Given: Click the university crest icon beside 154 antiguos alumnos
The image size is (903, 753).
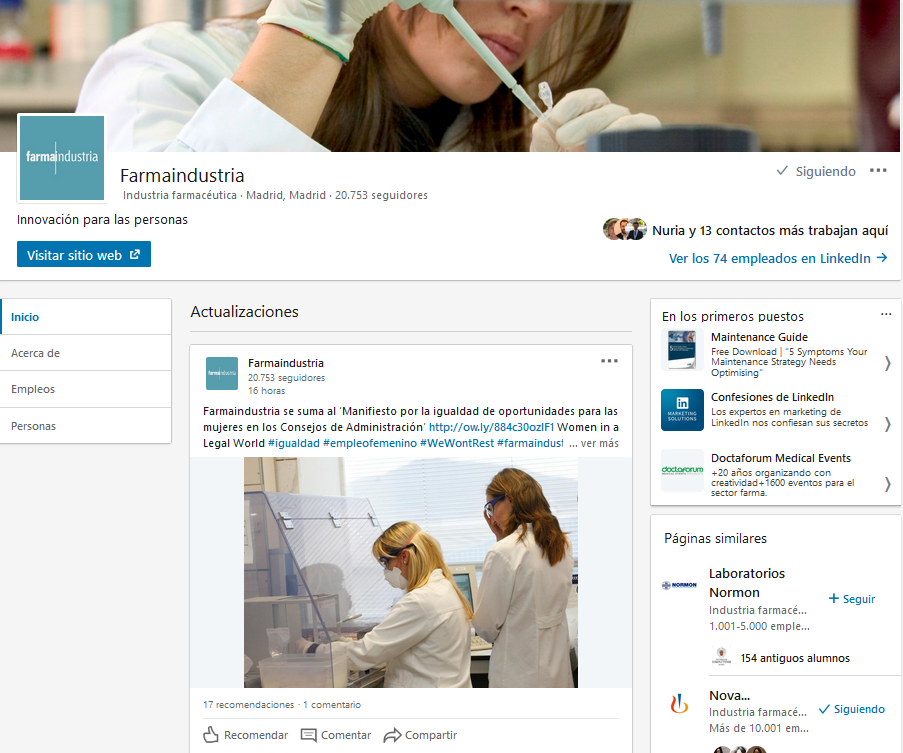Looking at the screenshot, I should click(x=721, y=657).
